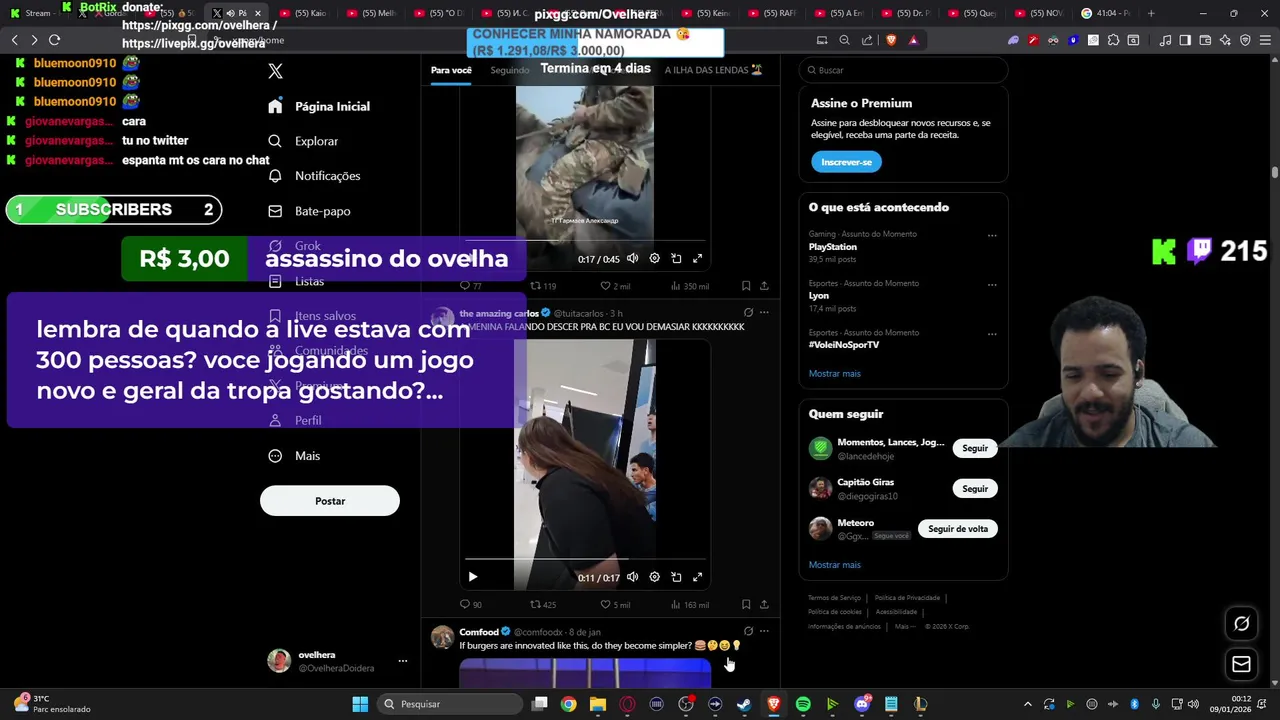Image resolution: width=1280 pixels, height=720 pixels.
Task: Open Brave Shields lion icon
Action: pos(891,40)
